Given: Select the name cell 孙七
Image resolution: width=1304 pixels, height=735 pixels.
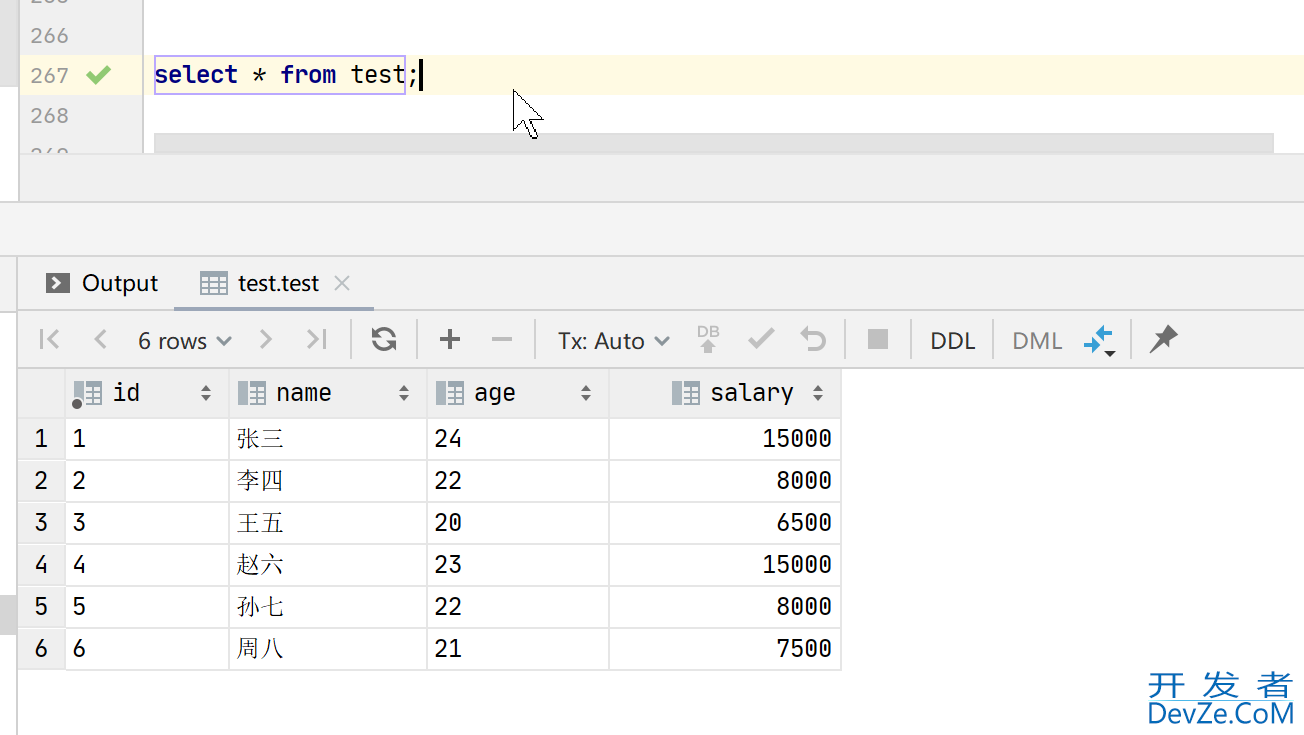Looking at the screenshot, I should point(328,606).
